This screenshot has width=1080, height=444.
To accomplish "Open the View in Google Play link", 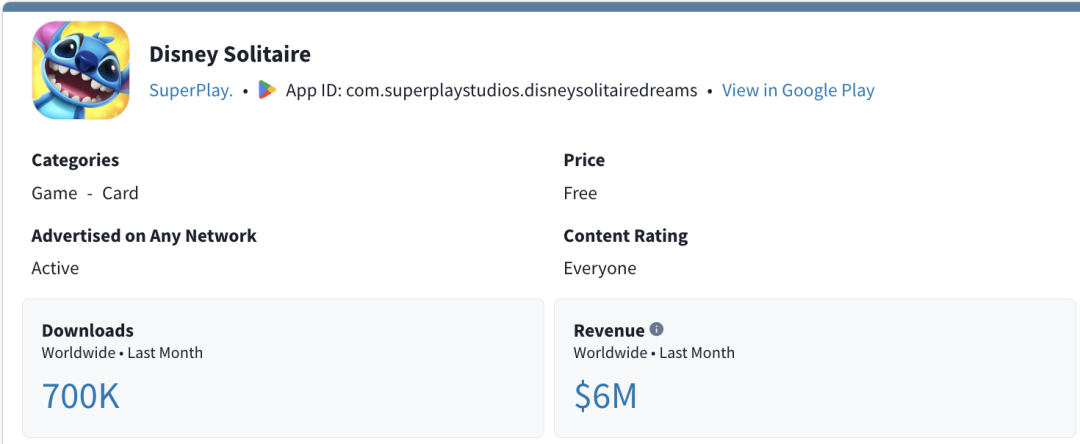I will coord(798,90).
